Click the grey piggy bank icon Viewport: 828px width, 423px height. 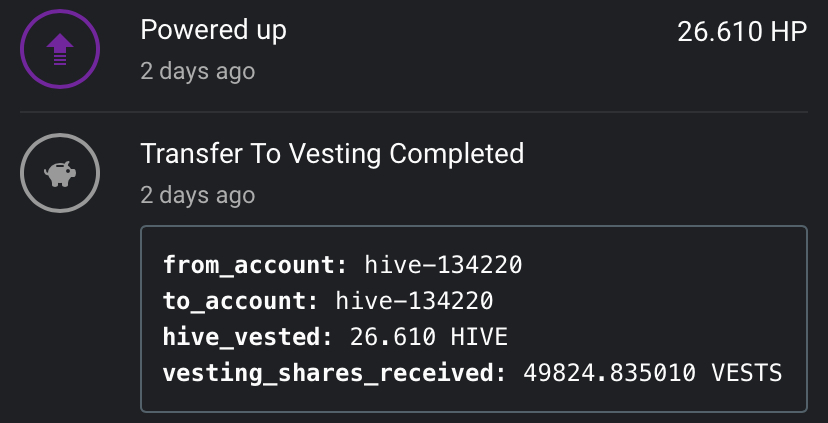point(60,173)
